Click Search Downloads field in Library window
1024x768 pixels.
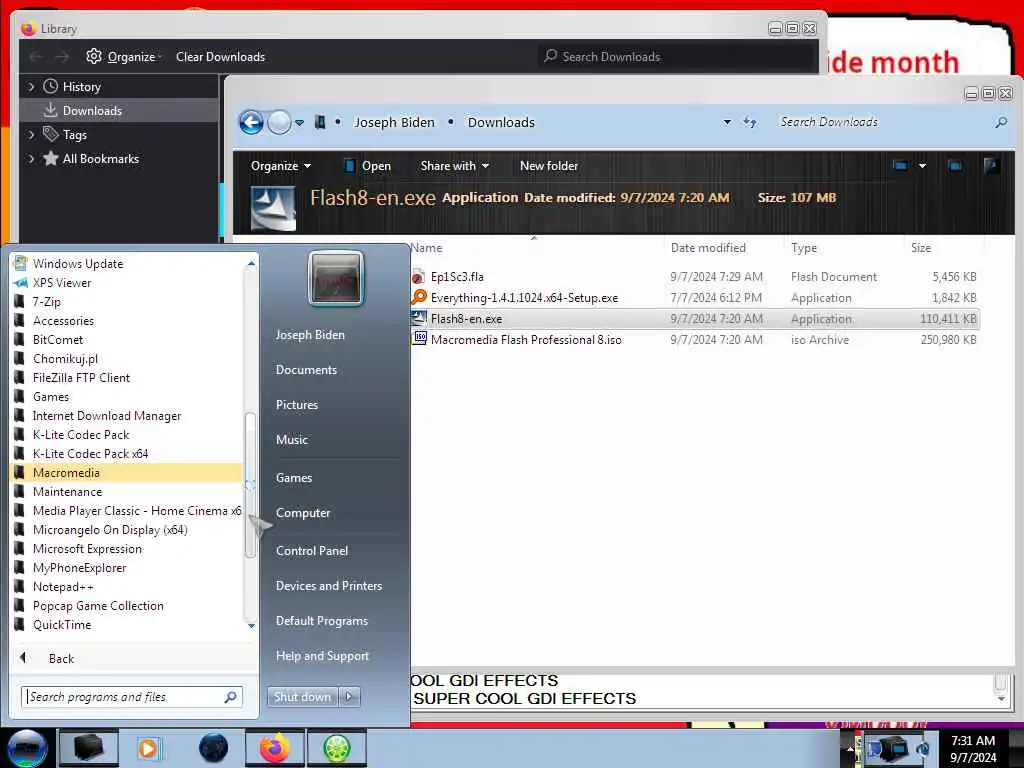pos(678,57)
